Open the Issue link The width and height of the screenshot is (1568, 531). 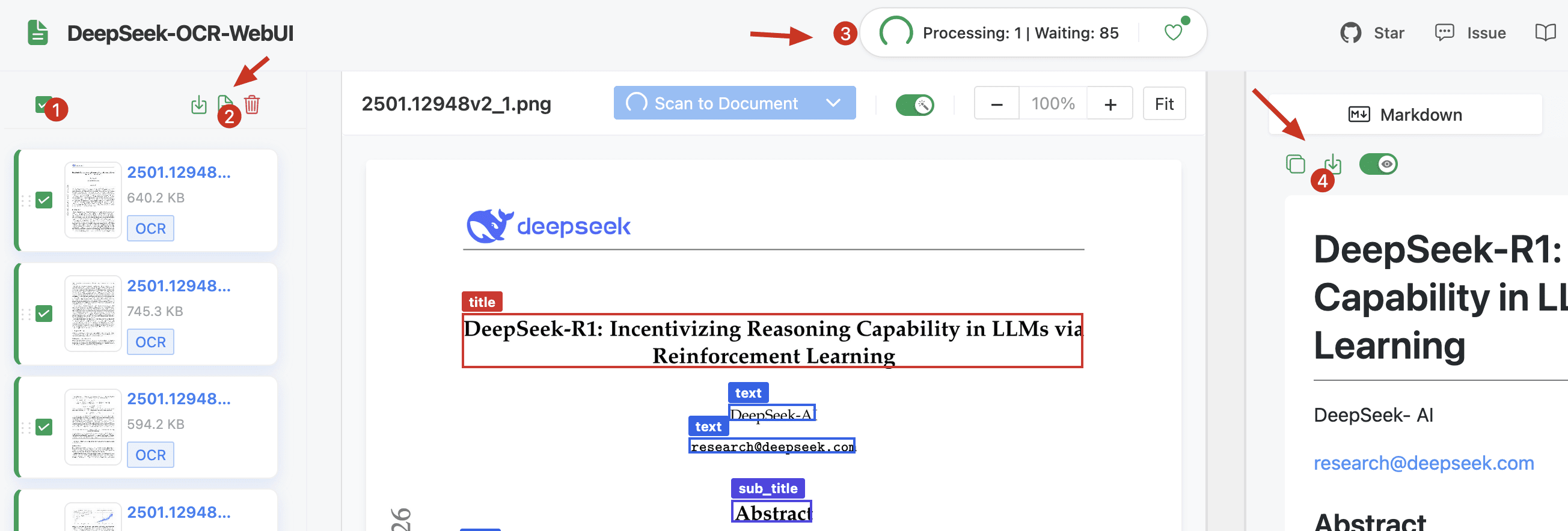[1470, 33]
